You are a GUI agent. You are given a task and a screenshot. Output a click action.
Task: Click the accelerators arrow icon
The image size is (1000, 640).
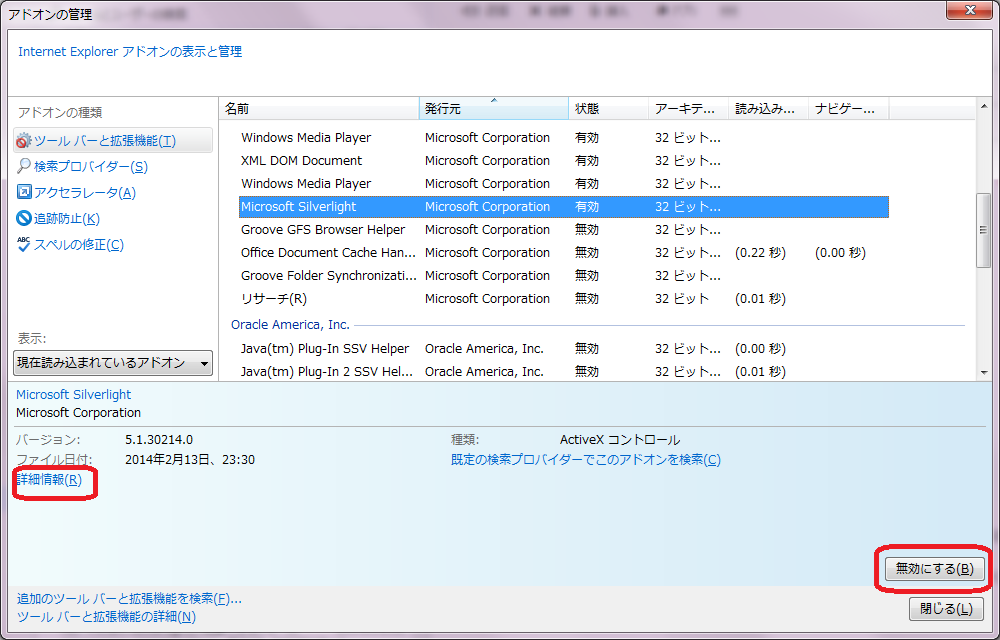click(24, 192)
